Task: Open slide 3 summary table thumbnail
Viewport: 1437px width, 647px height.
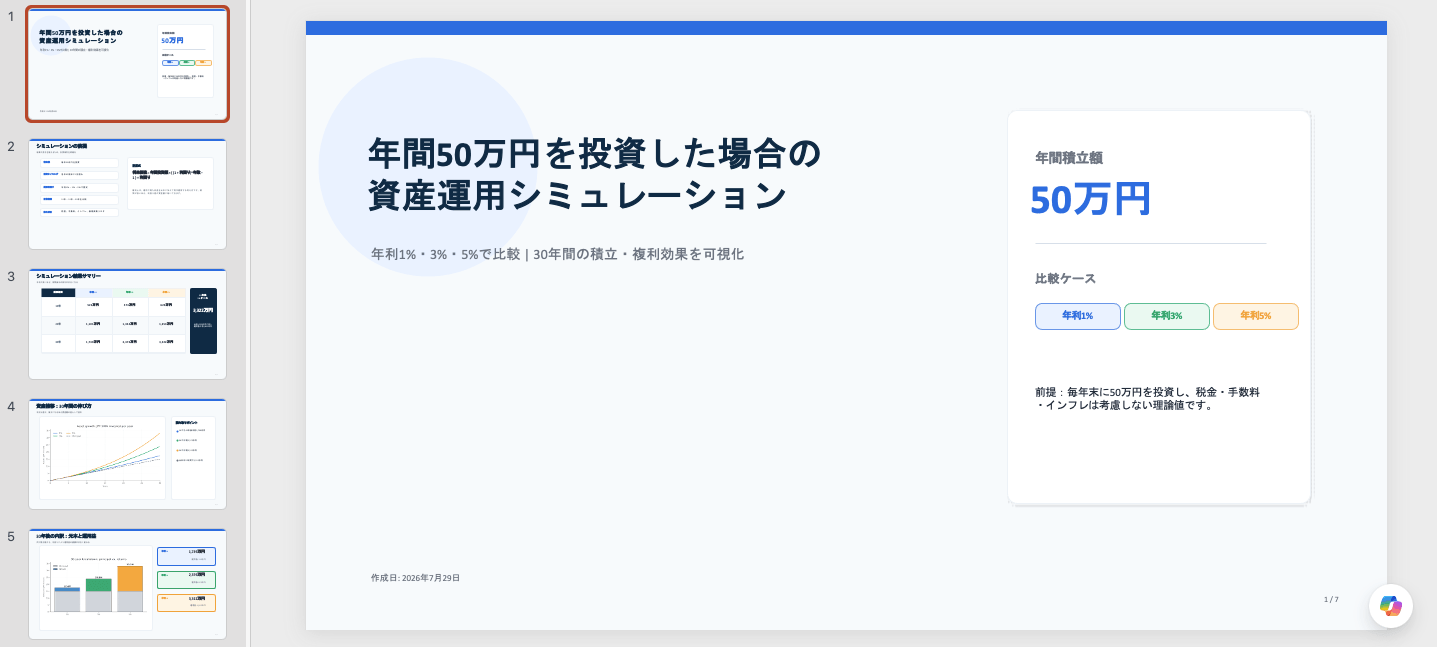Action: click(128, 324)
